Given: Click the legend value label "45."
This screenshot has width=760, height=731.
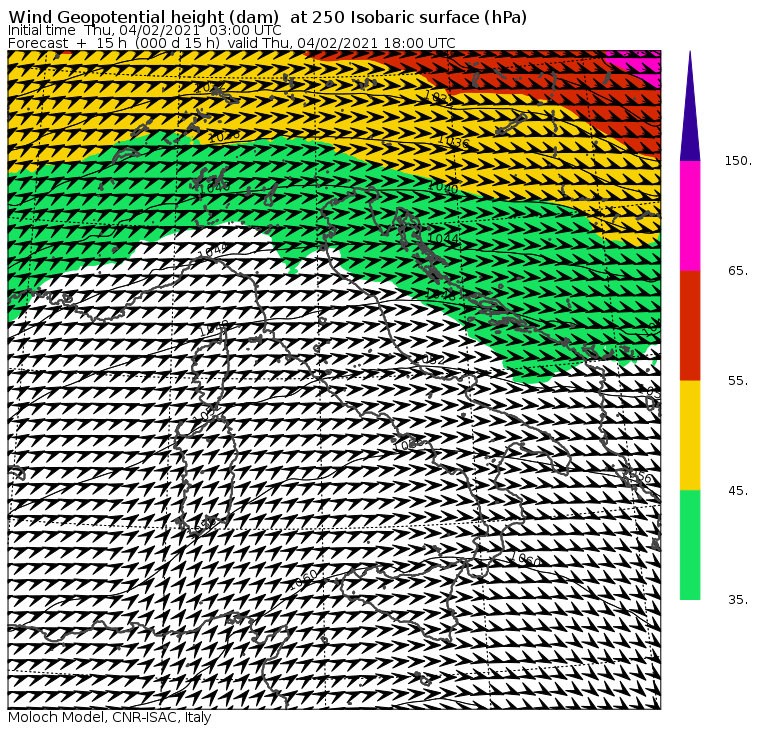Looking at the screenshot, I should [x=738, y=491].
